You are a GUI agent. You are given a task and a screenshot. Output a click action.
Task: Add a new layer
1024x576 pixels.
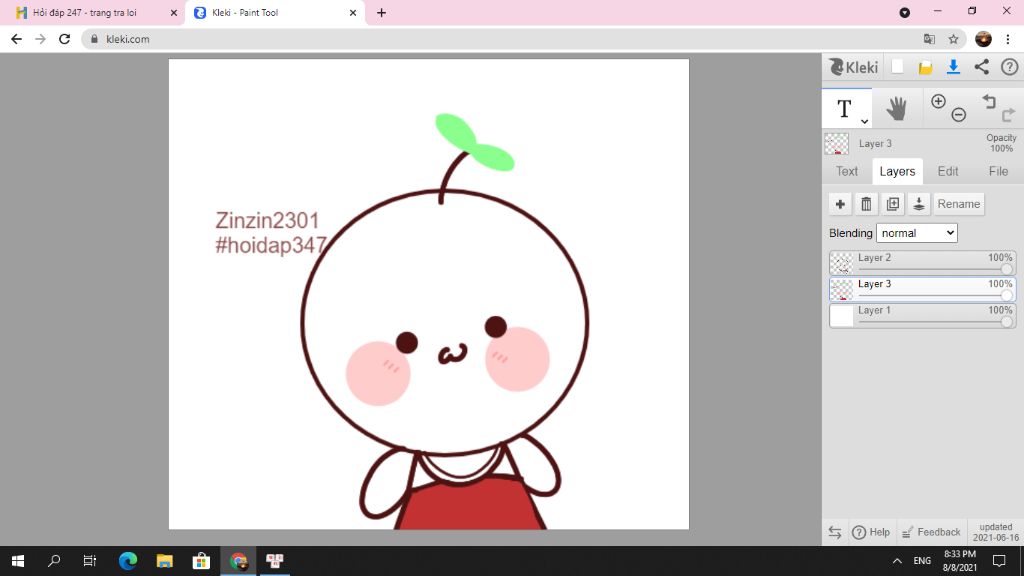[840, 204]
